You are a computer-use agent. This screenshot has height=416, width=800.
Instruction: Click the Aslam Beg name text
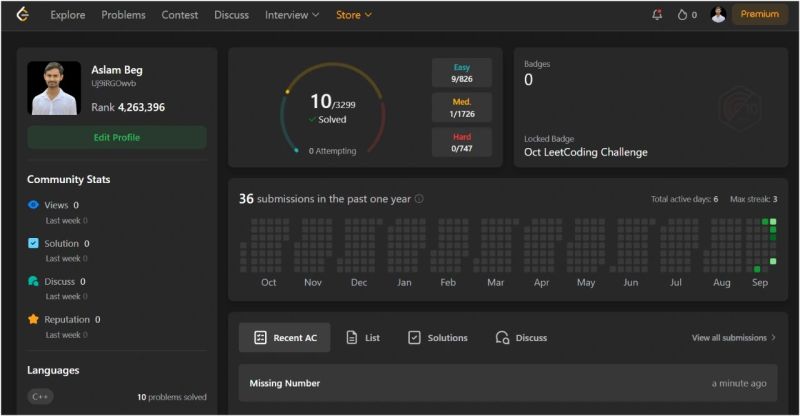click(117, 70)
